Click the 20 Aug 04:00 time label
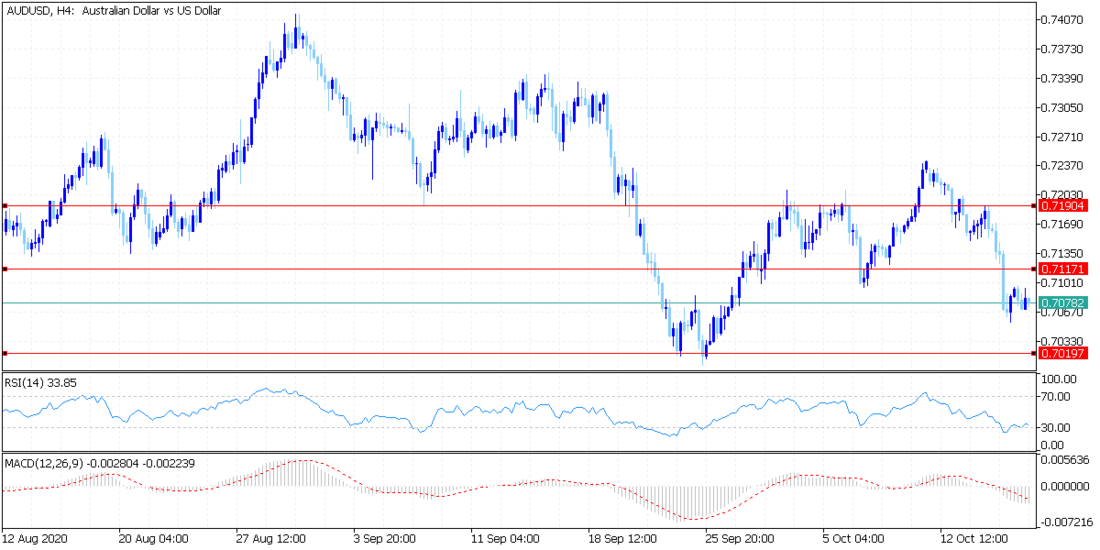Viewport: 1100px width, 550px height. point(154,539)
